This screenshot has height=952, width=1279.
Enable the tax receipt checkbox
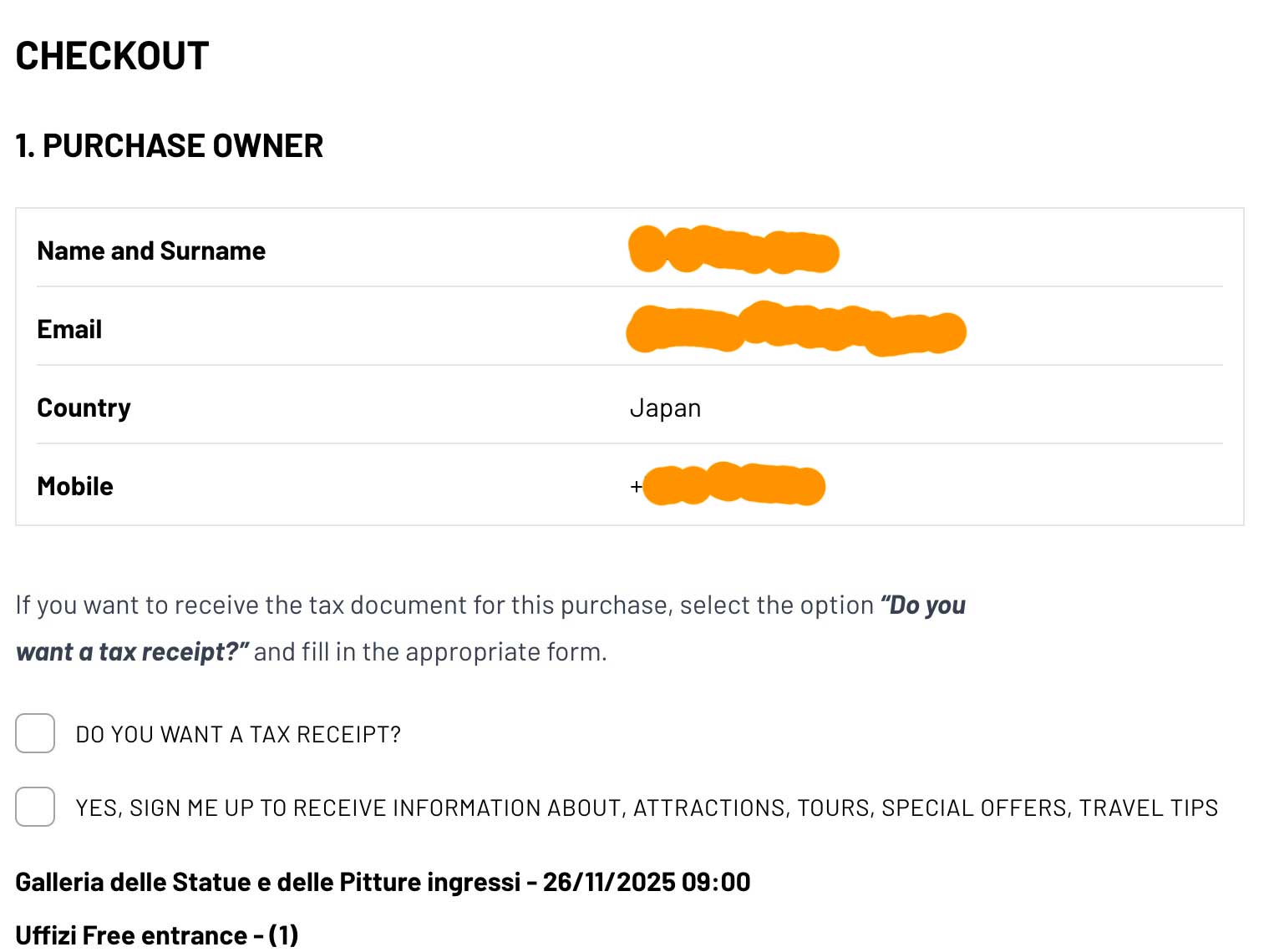pyautogui.click(x=35, y=733)
